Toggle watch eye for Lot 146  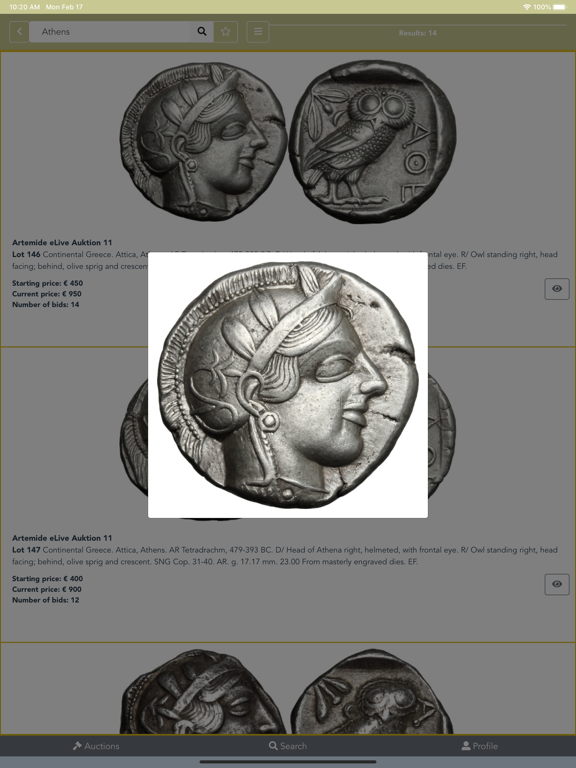557,289
